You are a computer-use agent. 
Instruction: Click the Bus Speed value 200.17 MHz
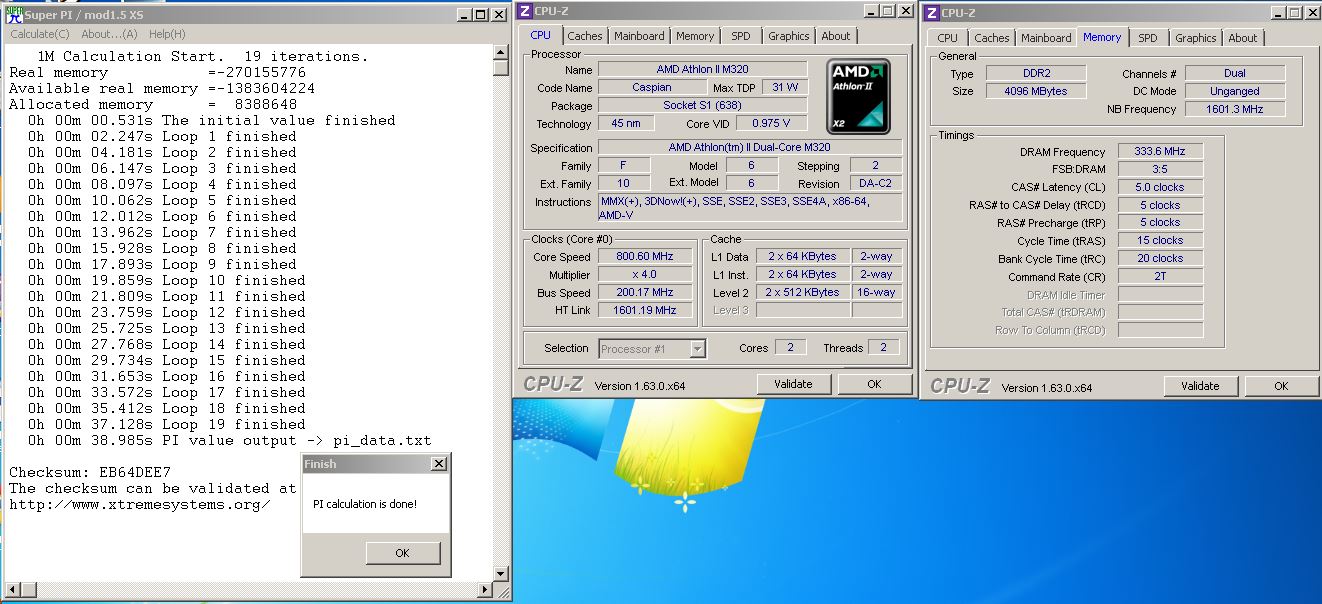645,293
